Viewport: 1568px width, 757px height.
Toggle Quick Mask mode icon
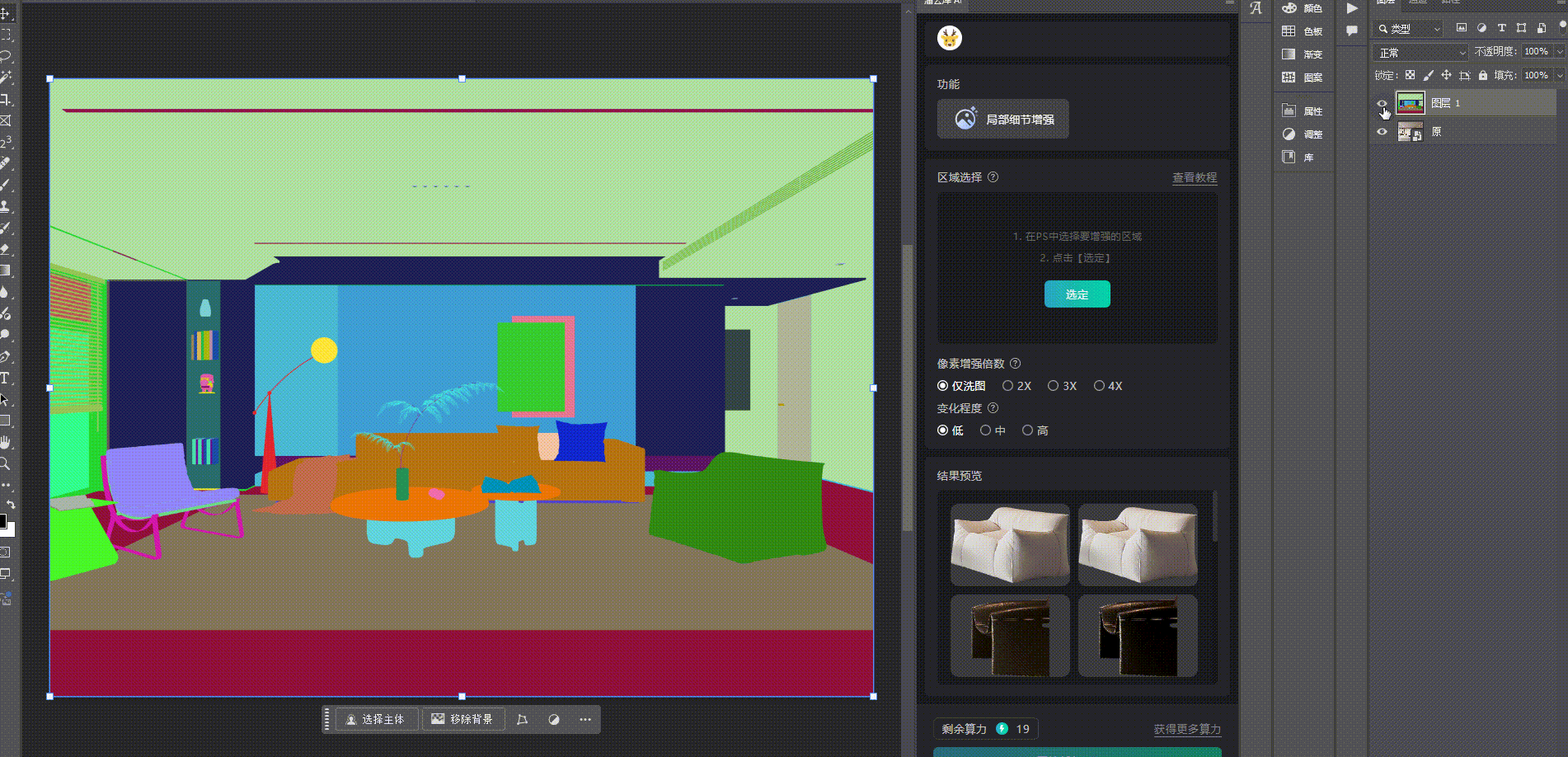(6, 552)
